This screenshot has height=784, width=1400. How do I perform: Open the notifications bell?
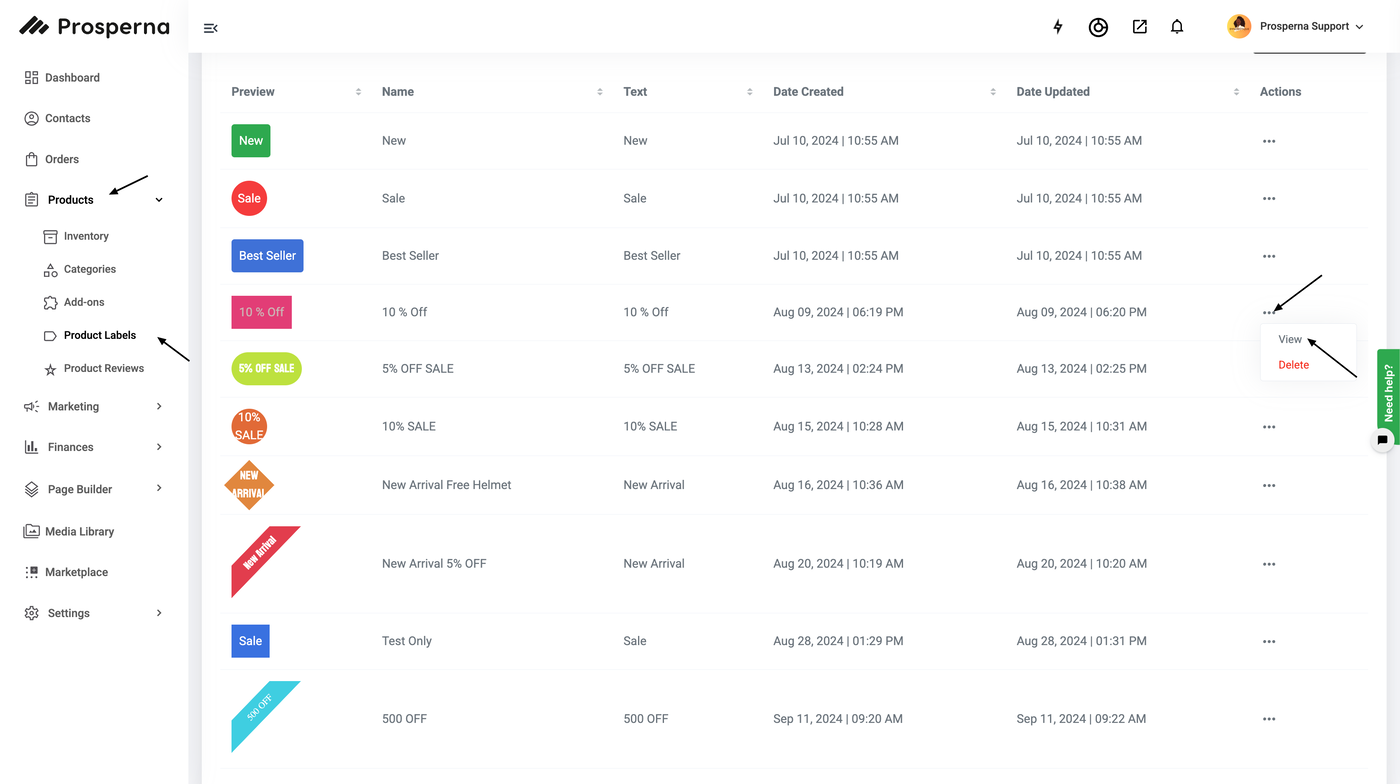click(x=1177, y=27)
